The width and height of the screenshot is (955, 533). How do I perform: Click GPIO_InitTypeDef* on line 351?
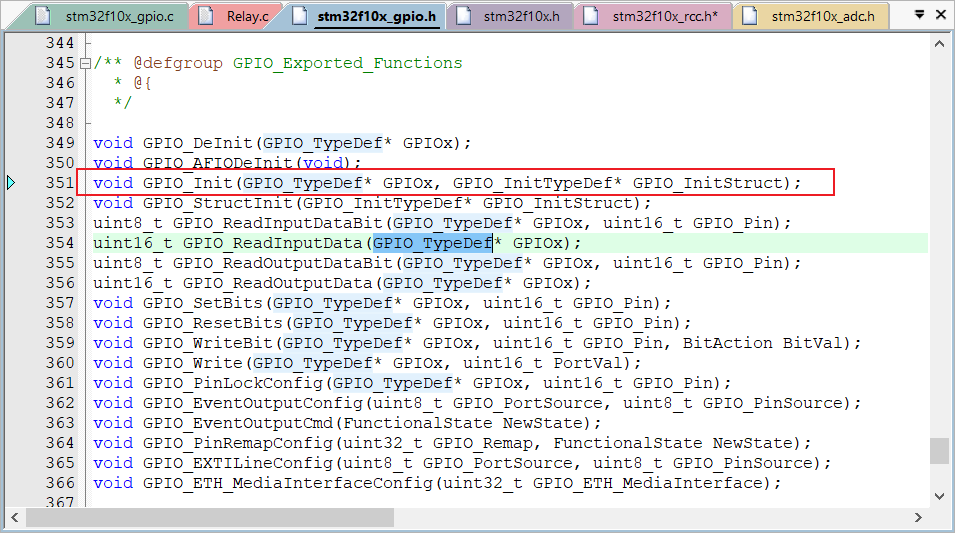click(537, 183)
